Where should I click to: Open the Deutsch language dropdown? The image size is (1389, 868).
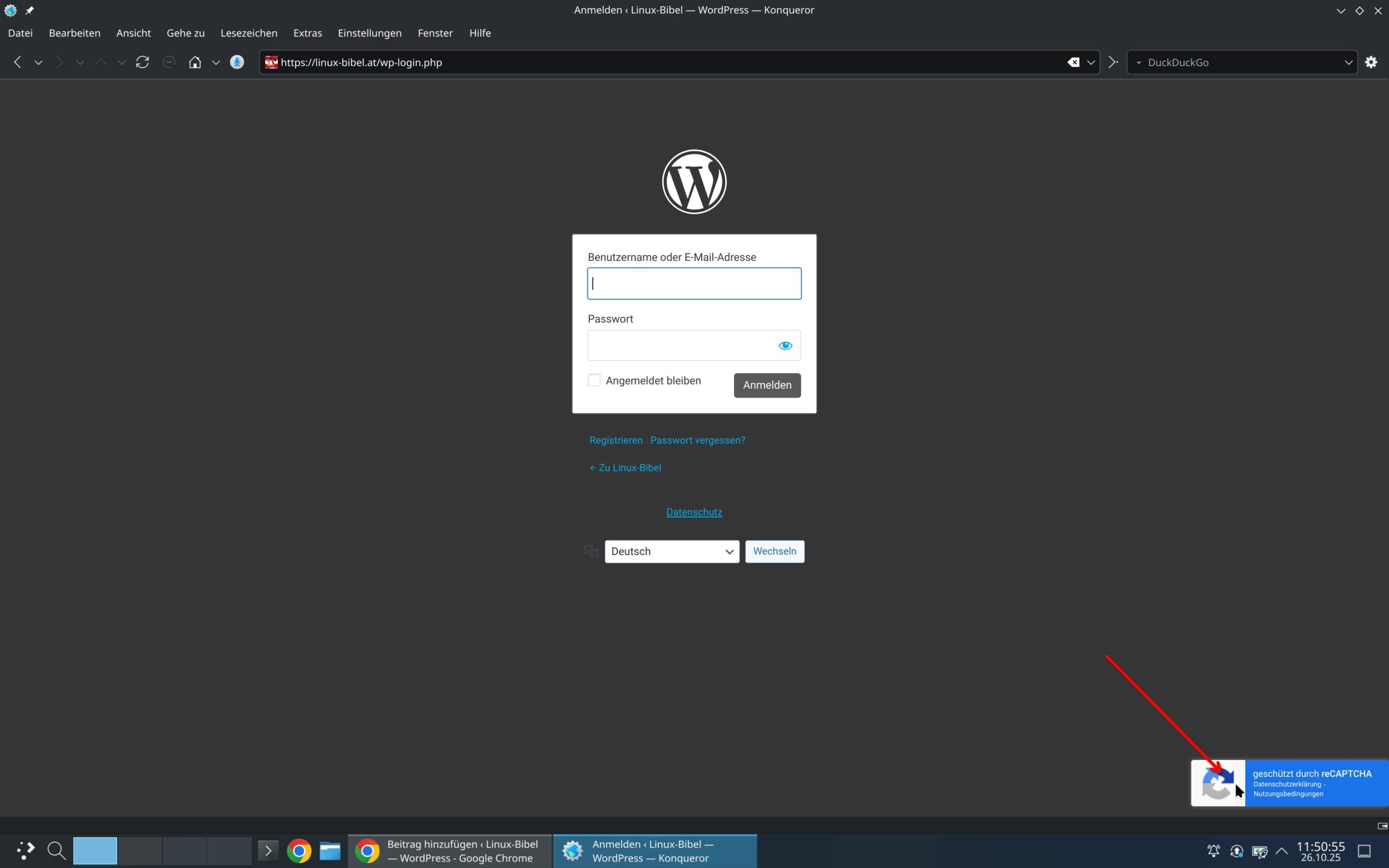[672, 551]
